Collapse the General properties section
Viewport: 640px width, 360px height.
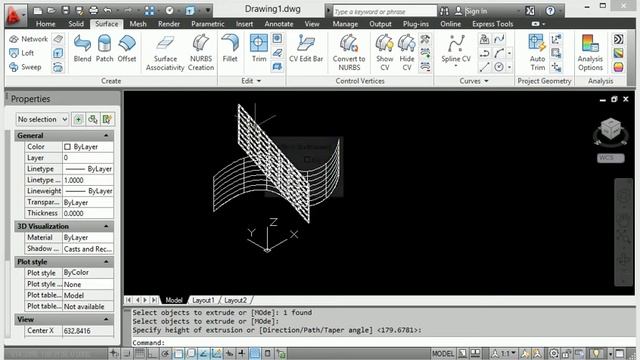pyautogui.click(x=106, y=136)
